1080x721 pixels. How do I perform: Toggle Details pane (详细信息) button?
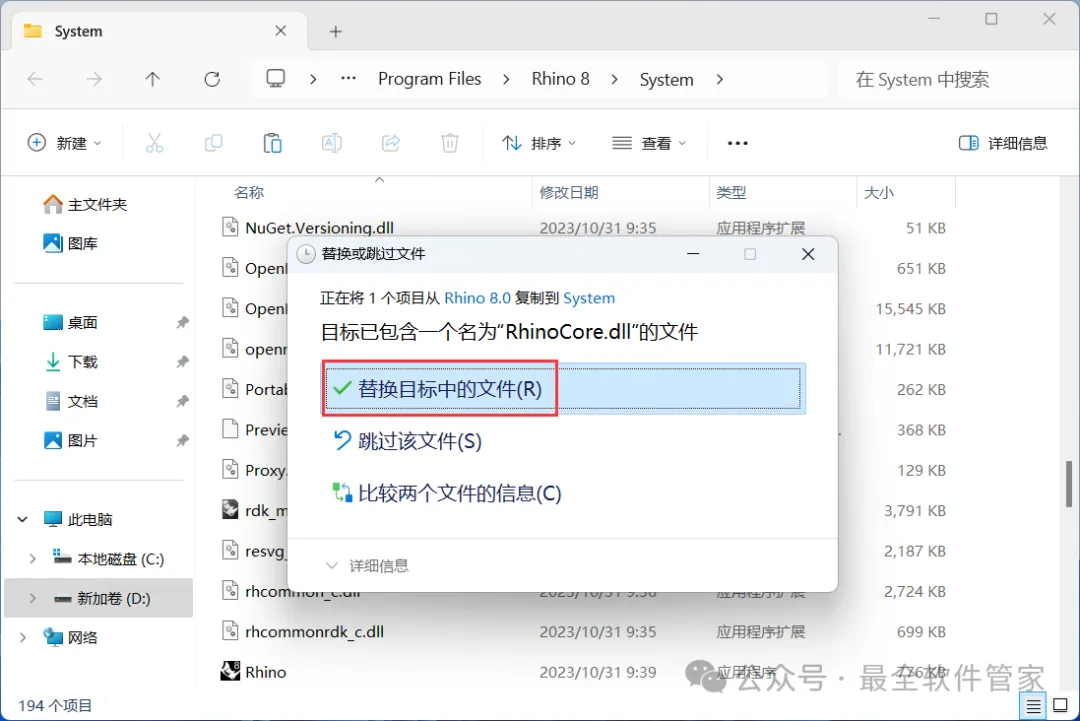1003,143
